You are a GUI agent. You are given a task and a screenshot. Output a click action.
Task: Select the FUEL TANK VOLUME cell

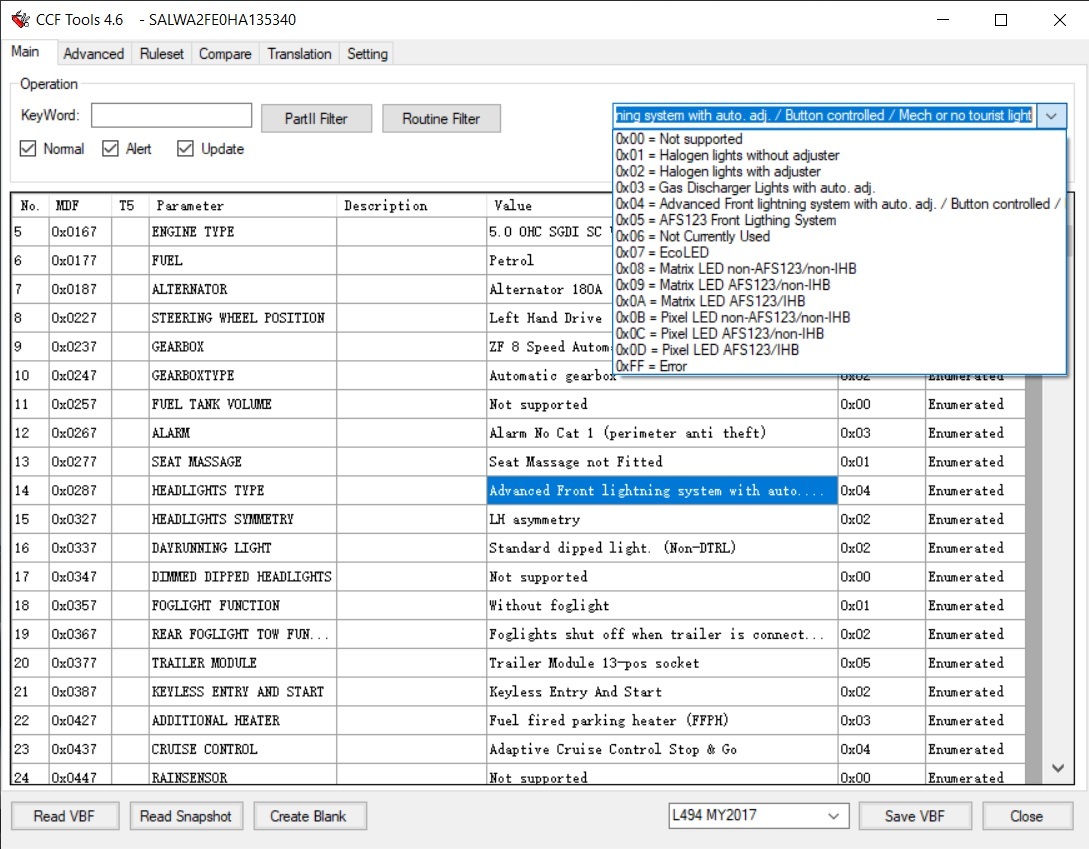pos(242,404)
